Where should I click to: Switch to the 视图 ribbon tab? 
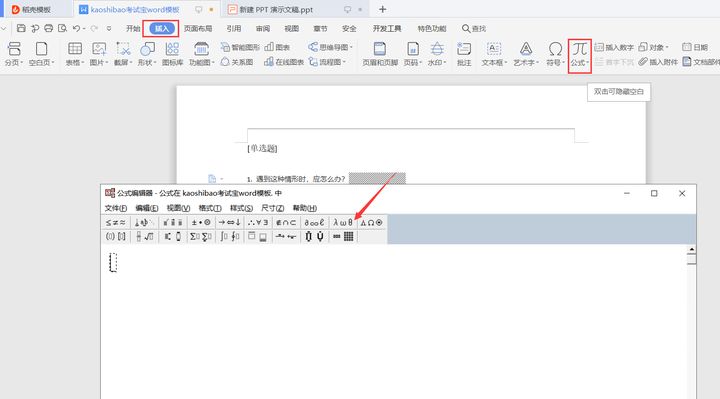[292, 28]
